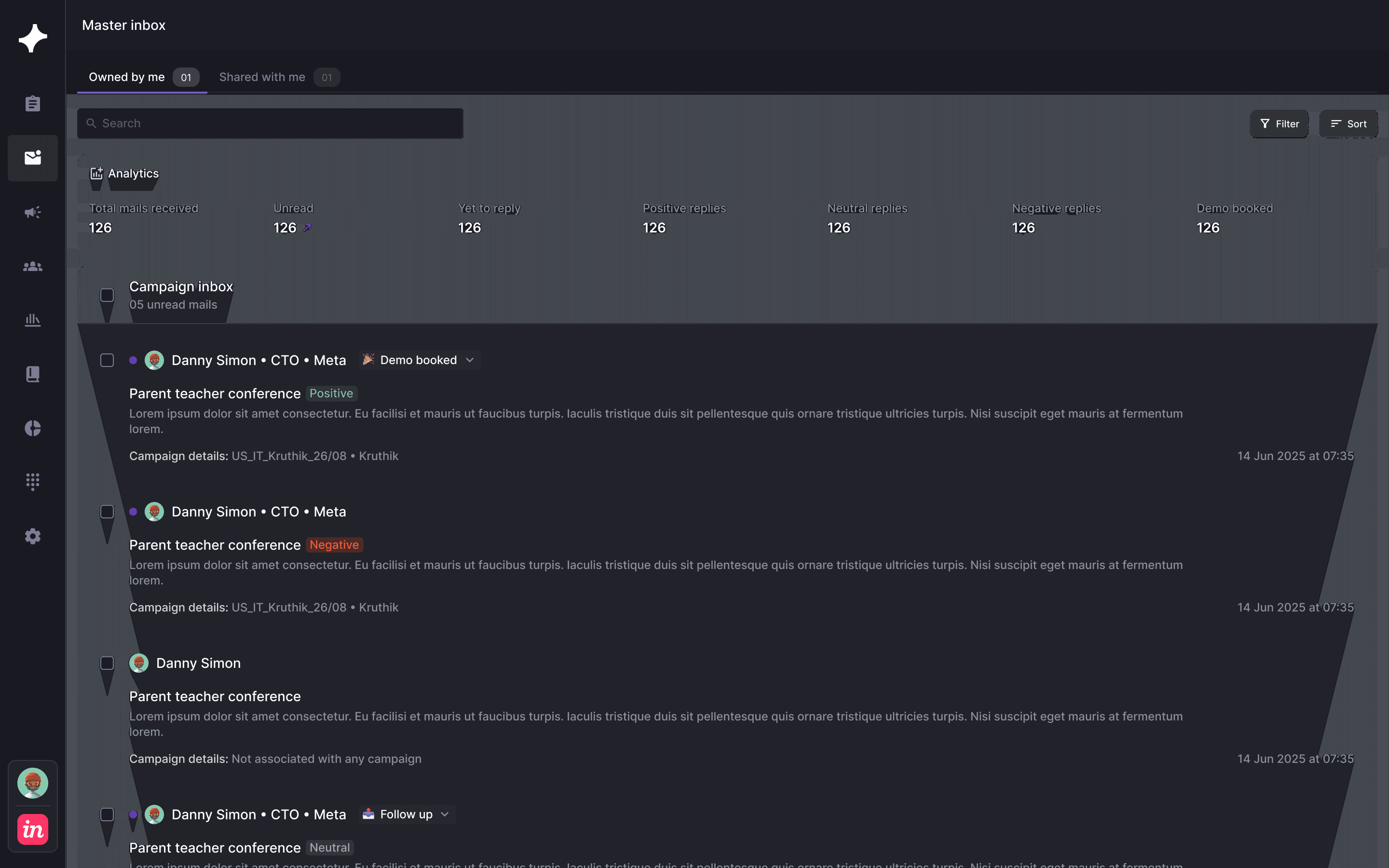The width and height of the screenshot is (1389, 868).
Task: Click the Master inbox title
Action: (123, 25)
